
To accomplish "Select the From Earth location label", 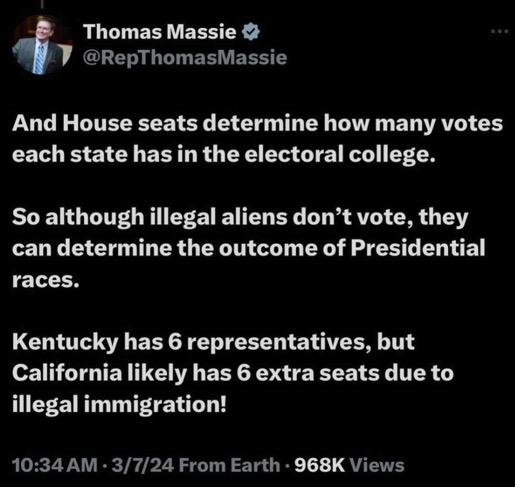I will (230, 465).
